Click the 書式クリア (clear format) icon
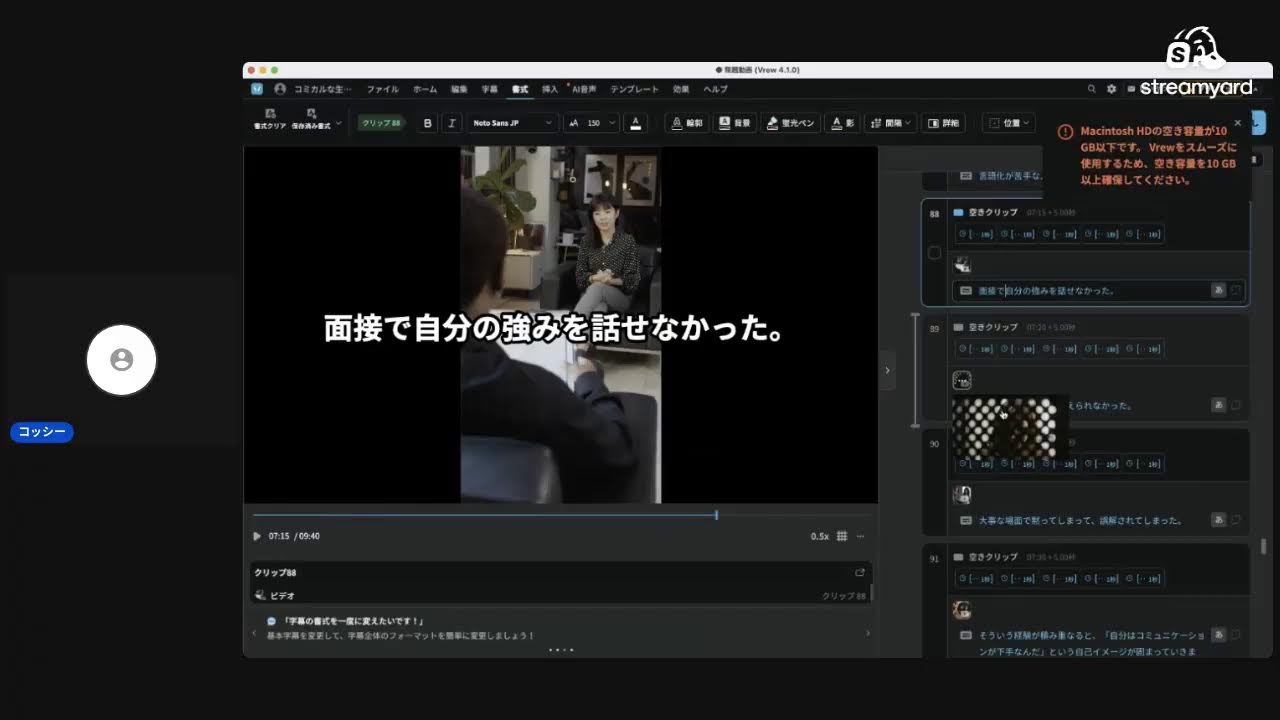1280x720 pixels. (x=270, y=119)
